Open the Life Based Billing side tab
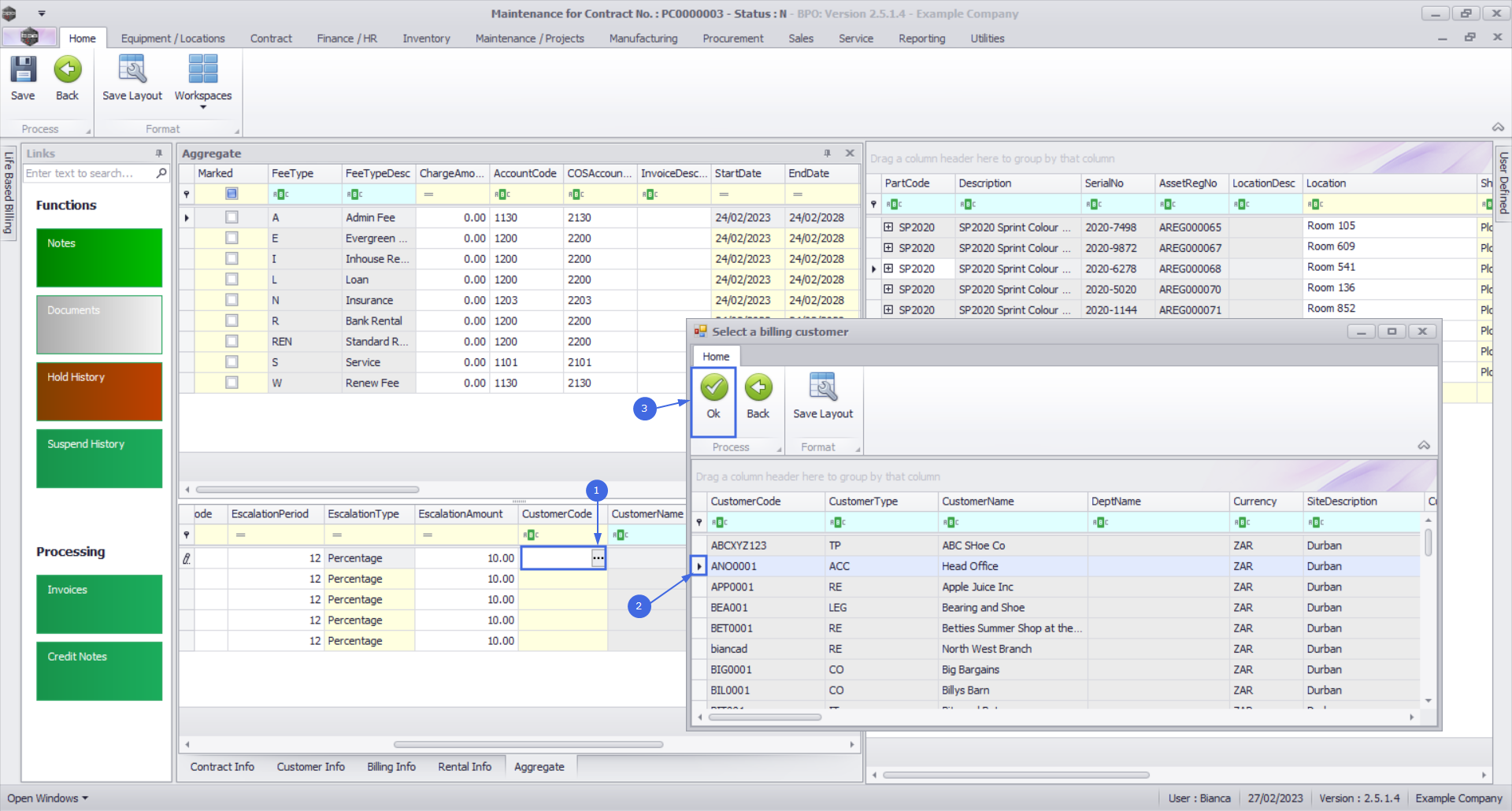 [9, 193]
